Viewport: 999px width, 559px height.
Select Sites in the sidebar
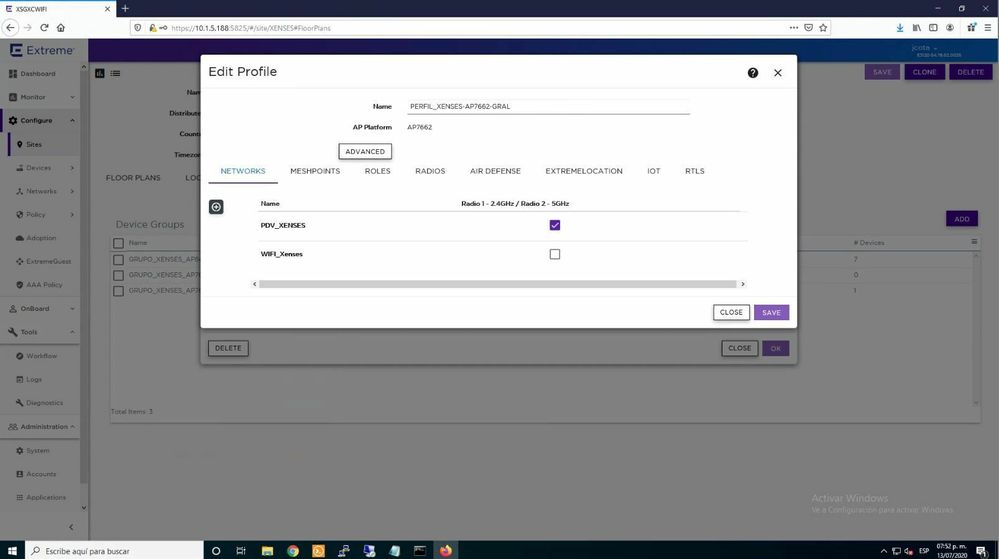(34, 145)
